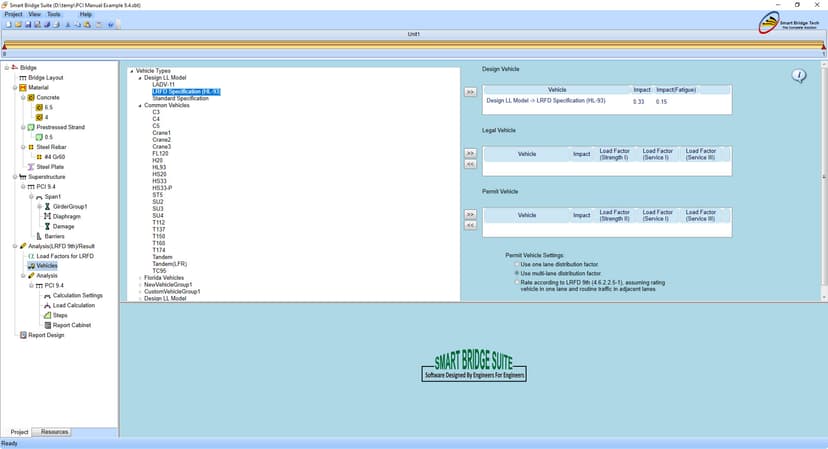Click the Report Design icon

coord(23,335)
